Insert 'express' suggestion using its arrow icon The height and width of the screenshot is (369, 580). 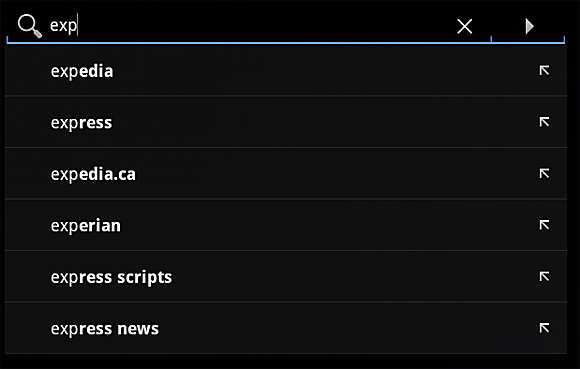click(x=544, y=122)
